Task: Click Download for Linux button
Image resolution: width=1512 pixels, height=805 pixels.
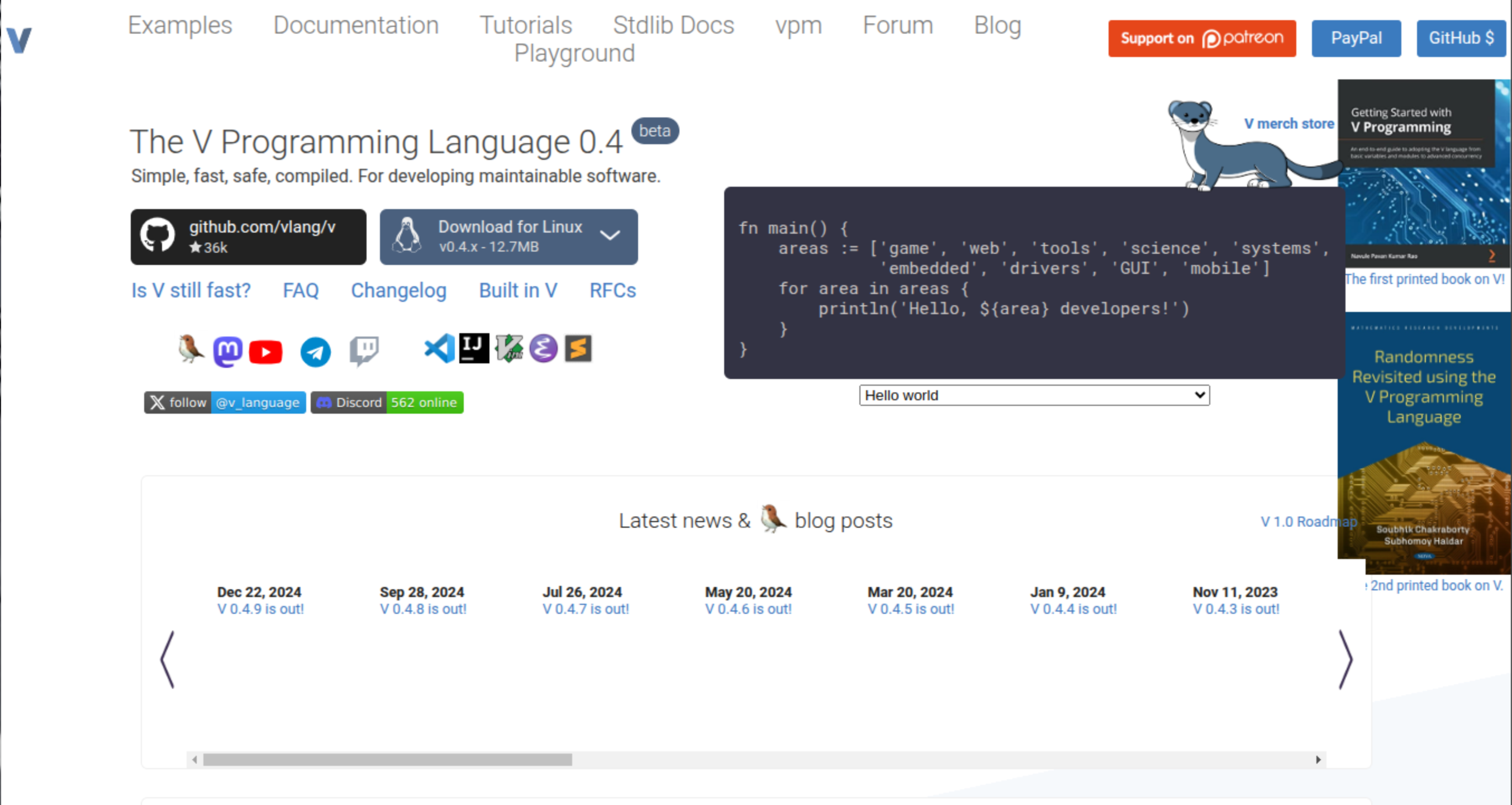Action: click(509, 236)
